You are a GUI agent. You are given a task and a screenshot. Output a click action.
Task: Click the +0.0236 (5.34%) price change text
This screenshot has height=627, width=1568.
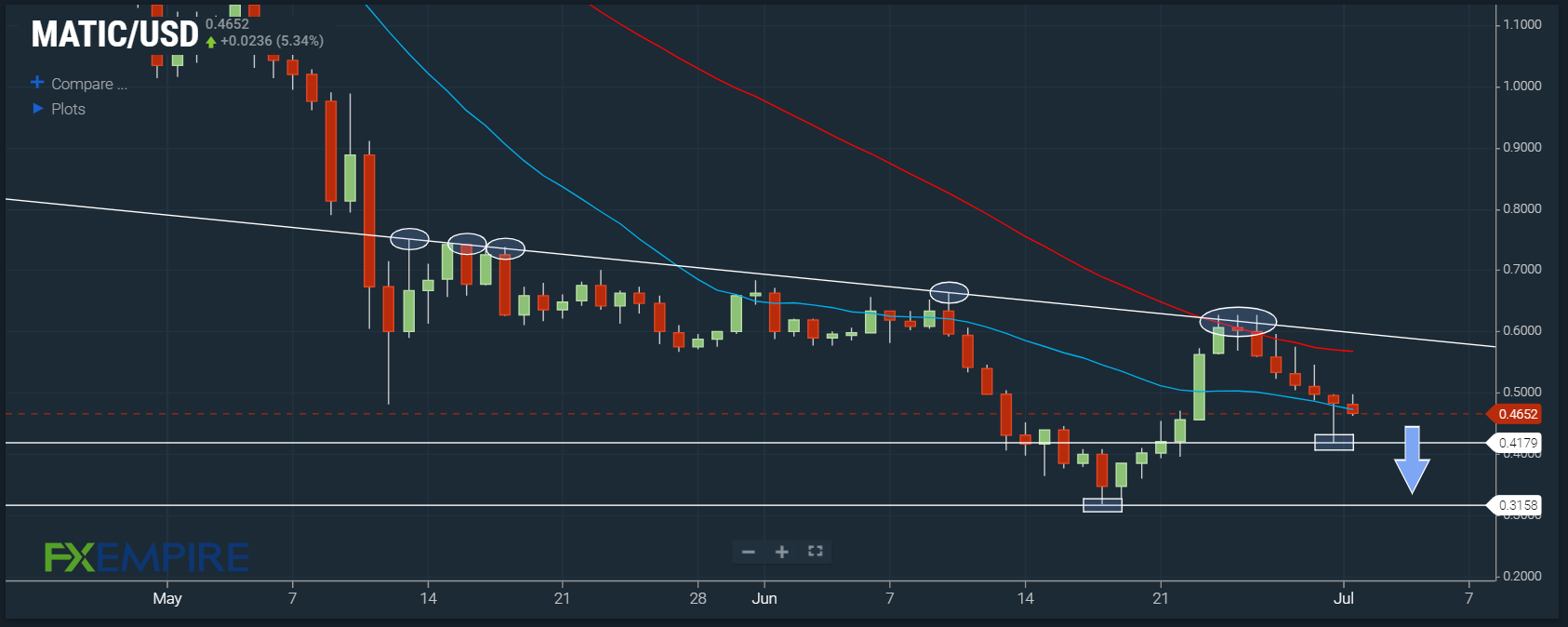click(272, 41)
